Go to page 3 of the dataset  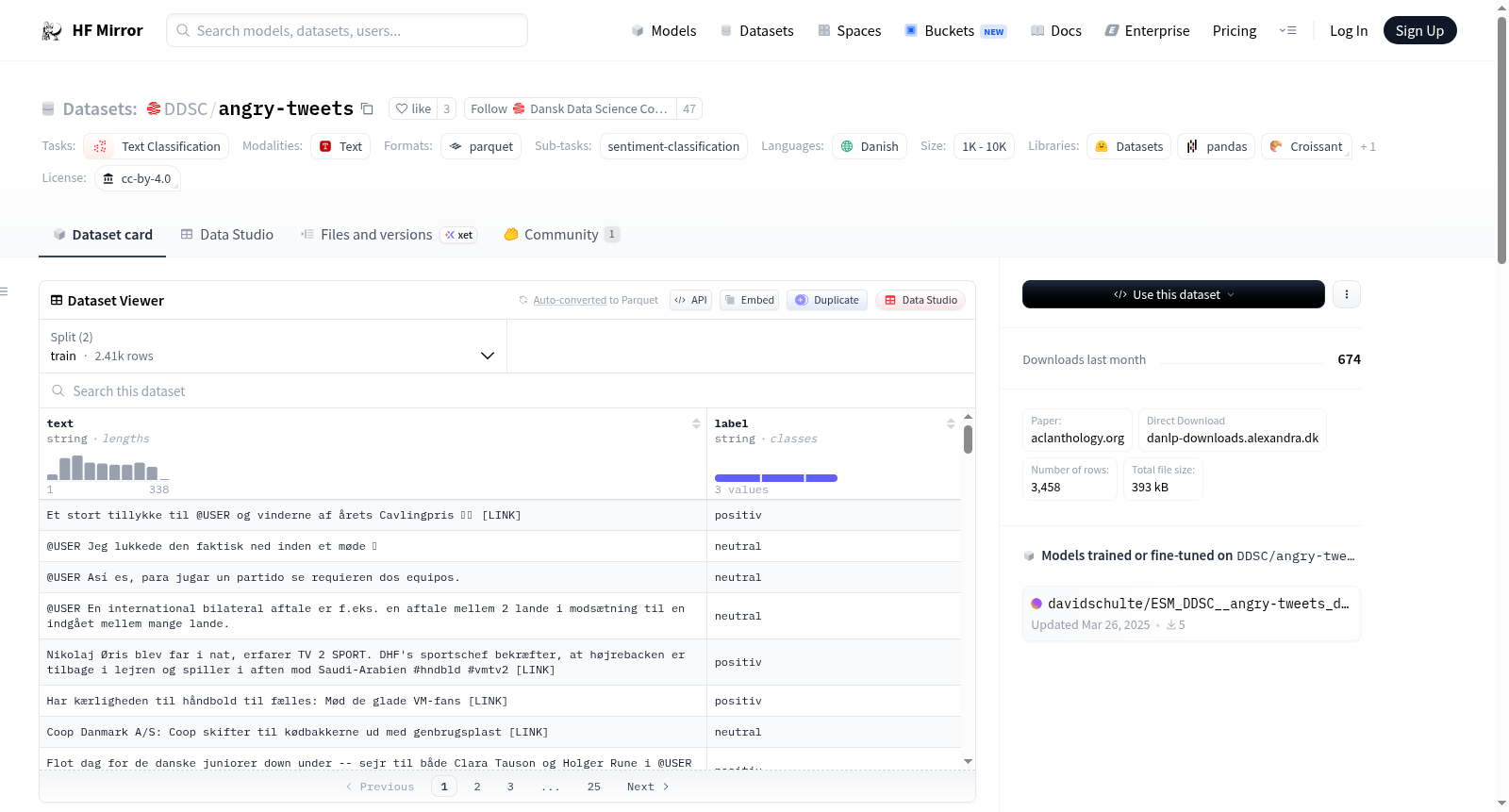point(510,787)
